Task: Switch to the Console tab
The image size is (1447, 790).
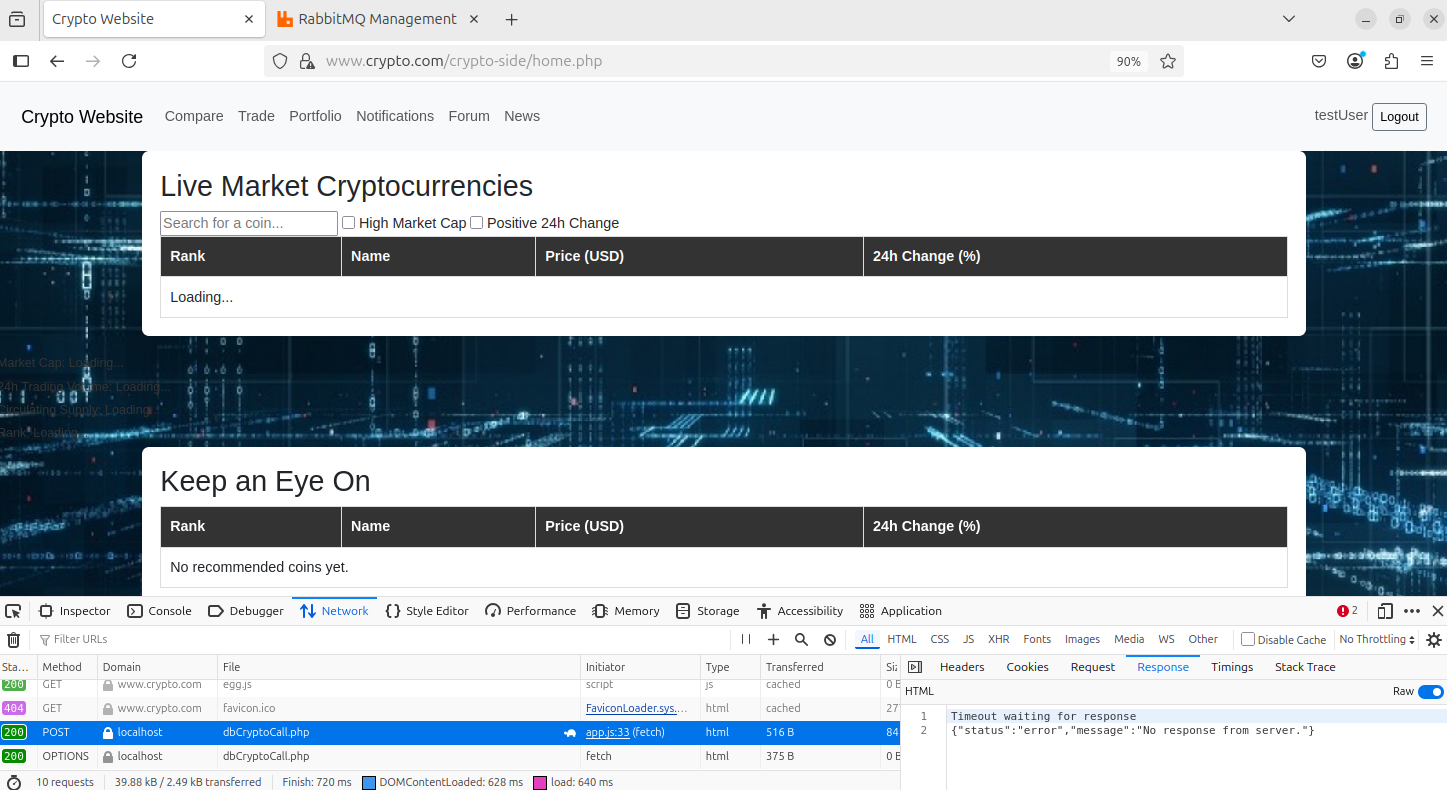Action: [x=159, y=611]
